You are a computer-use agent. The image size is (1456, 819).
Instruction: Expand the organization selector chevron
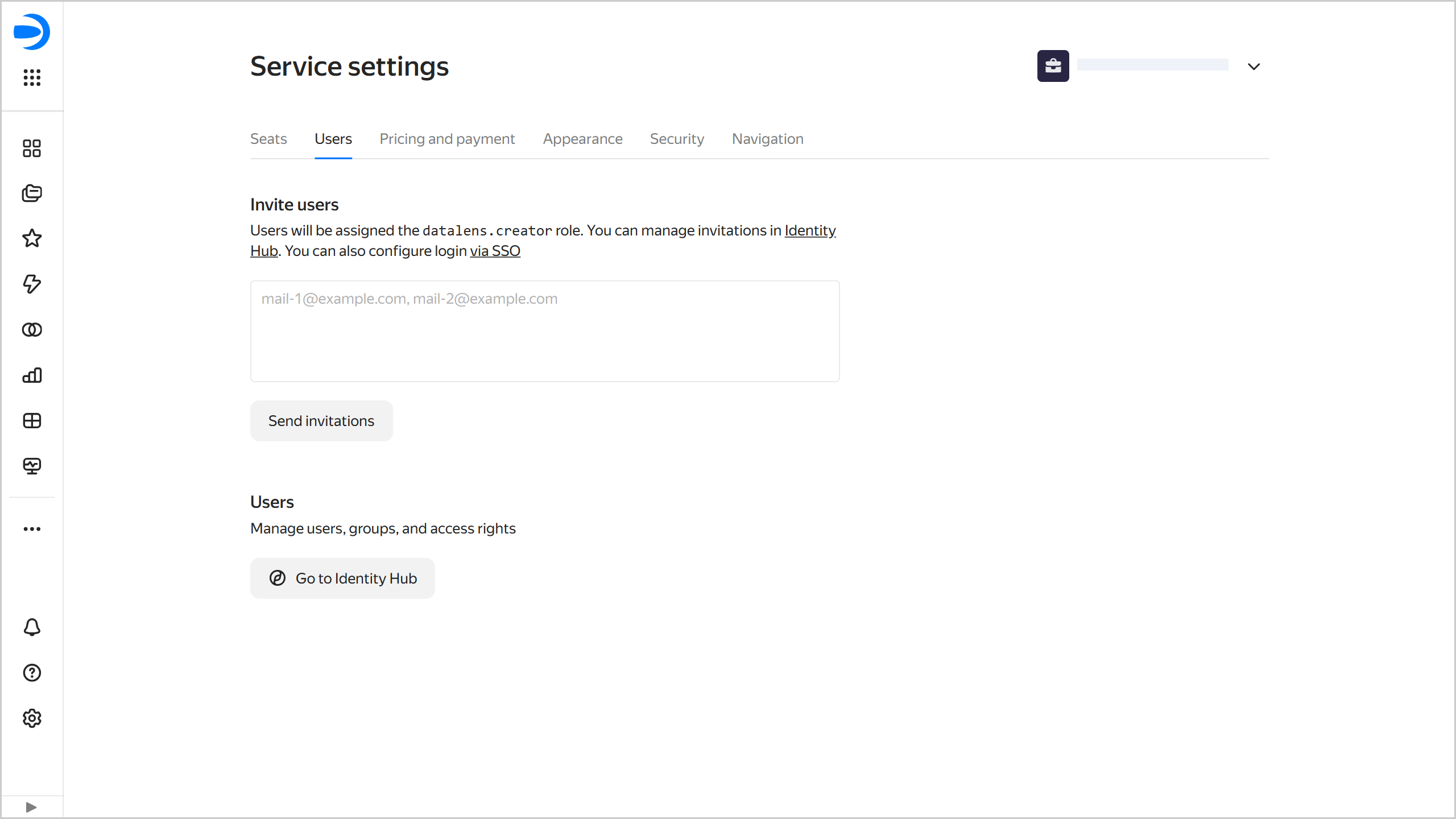coord(1254,67)
